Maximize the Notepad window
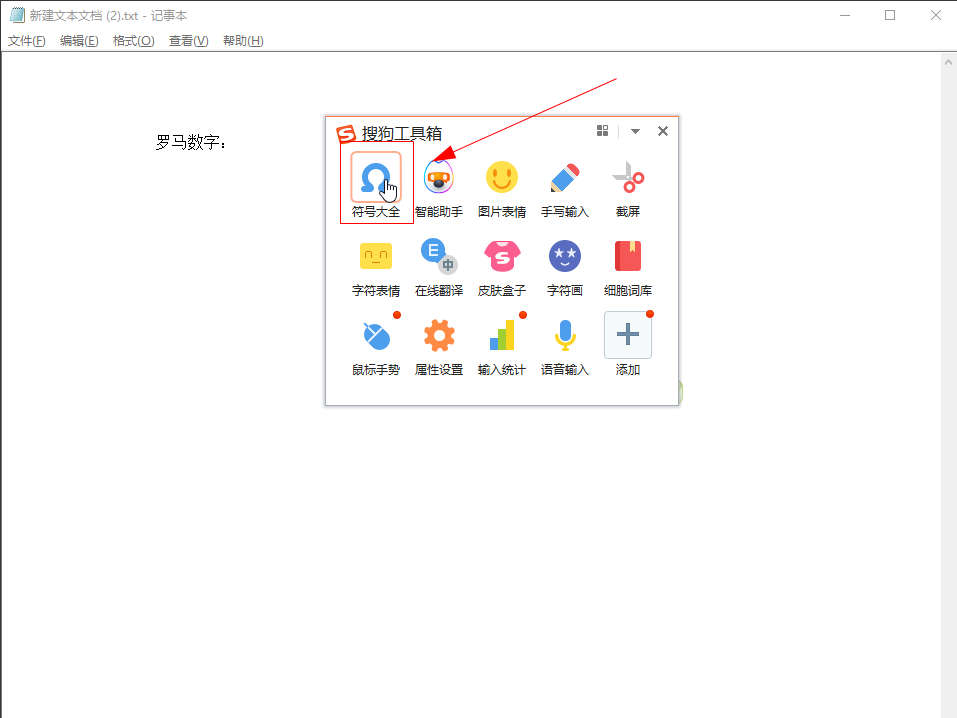The image size is (957, 718). [890, 15]
